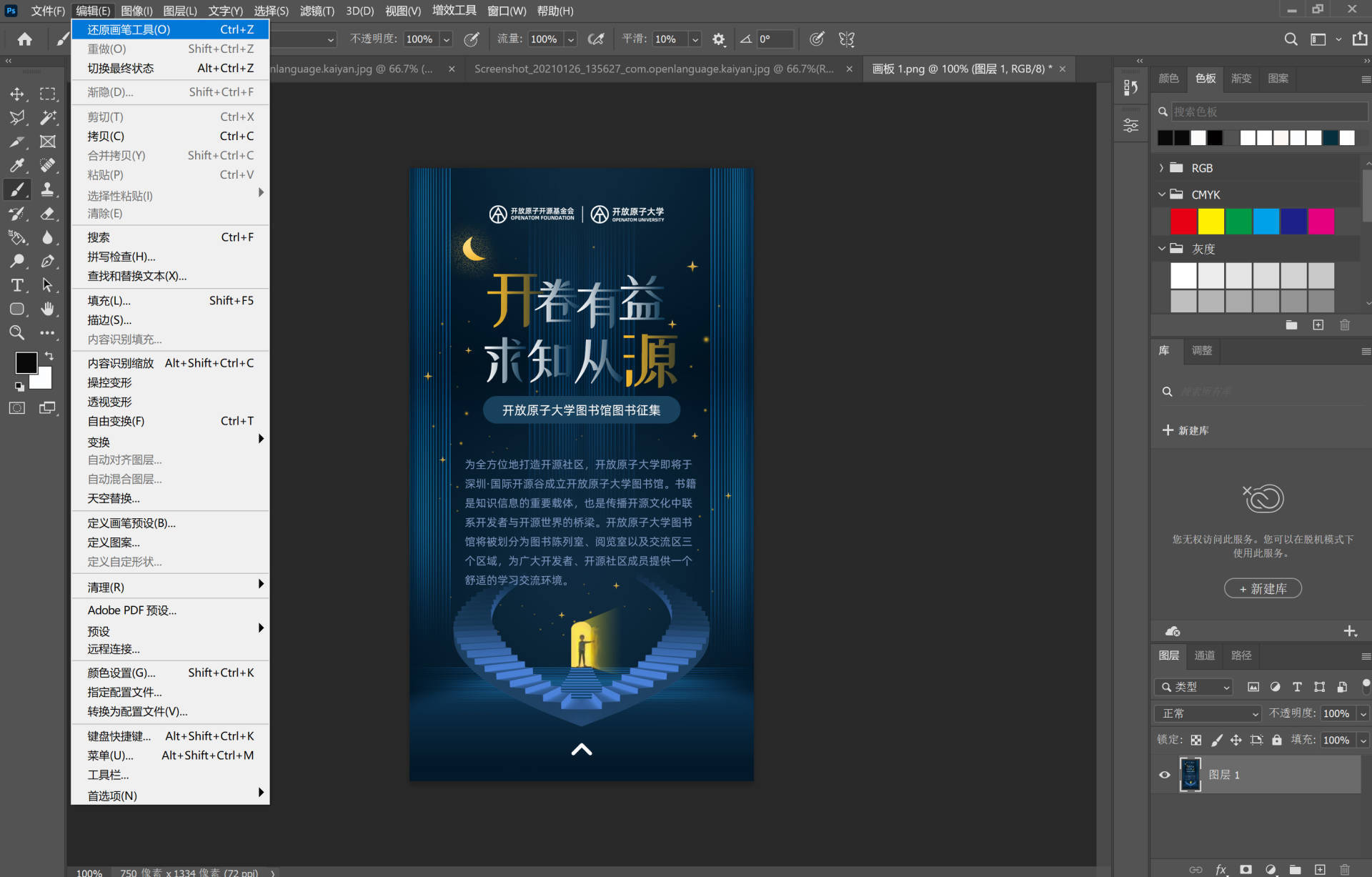Select the Eyedropper tool
This screenshot has height=877, width=1372.
coord(17,166)
